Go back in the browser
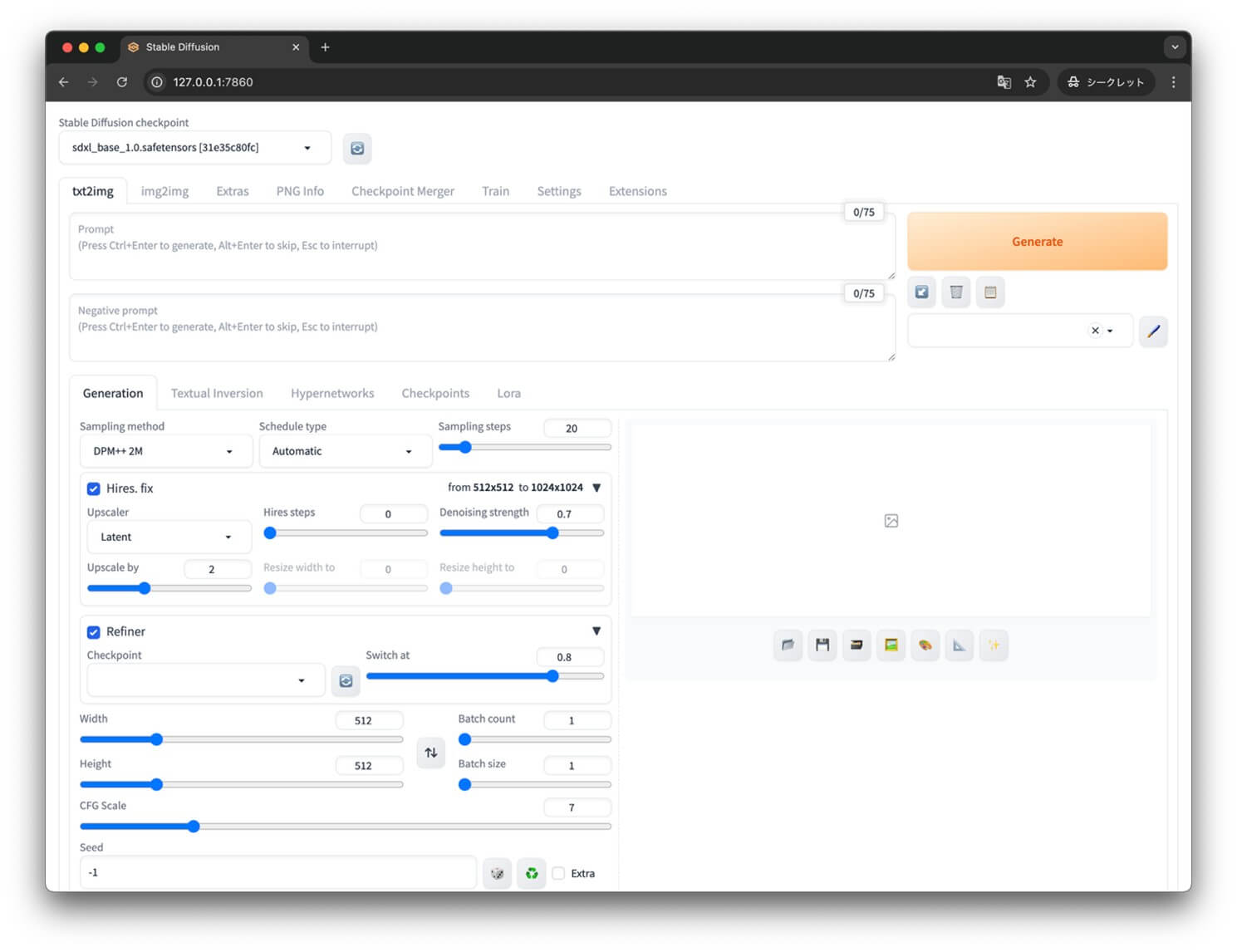1237x952 pixels. point(64,82)
